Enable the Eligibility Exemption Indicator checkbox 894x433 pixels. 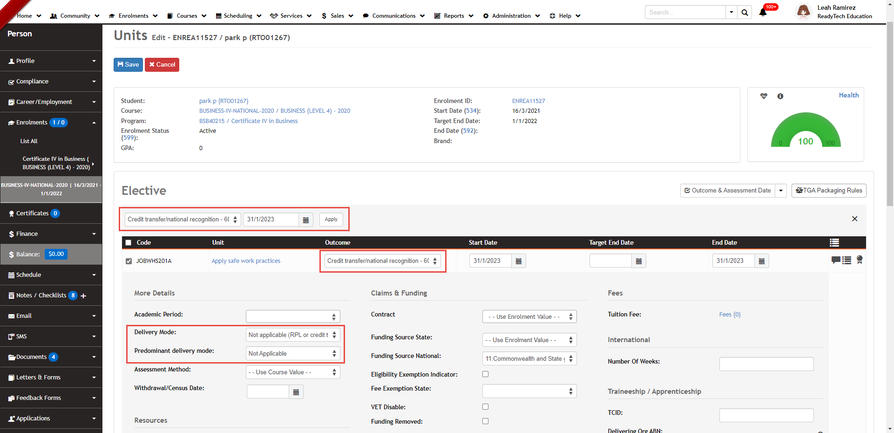pos(485,374)
